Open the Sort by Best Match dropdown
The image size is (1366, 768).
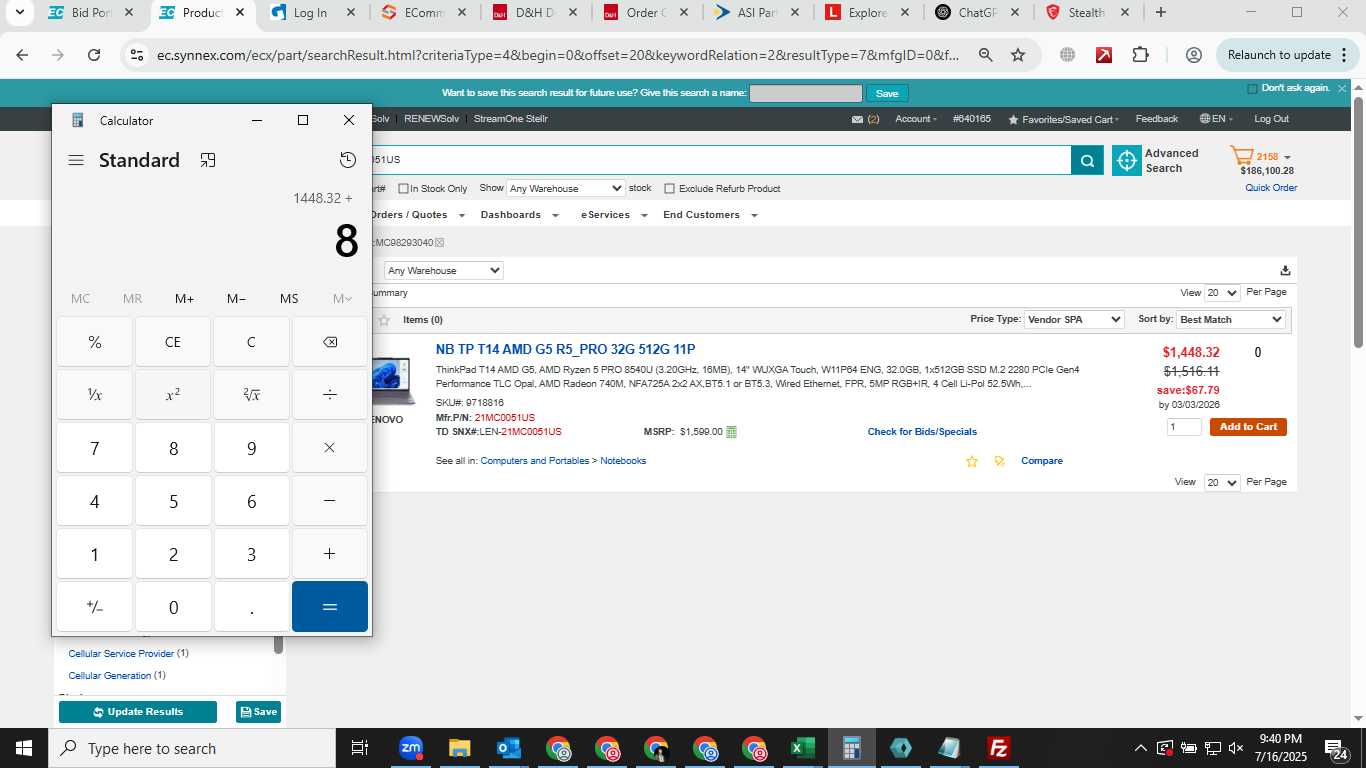(1230, 319)
